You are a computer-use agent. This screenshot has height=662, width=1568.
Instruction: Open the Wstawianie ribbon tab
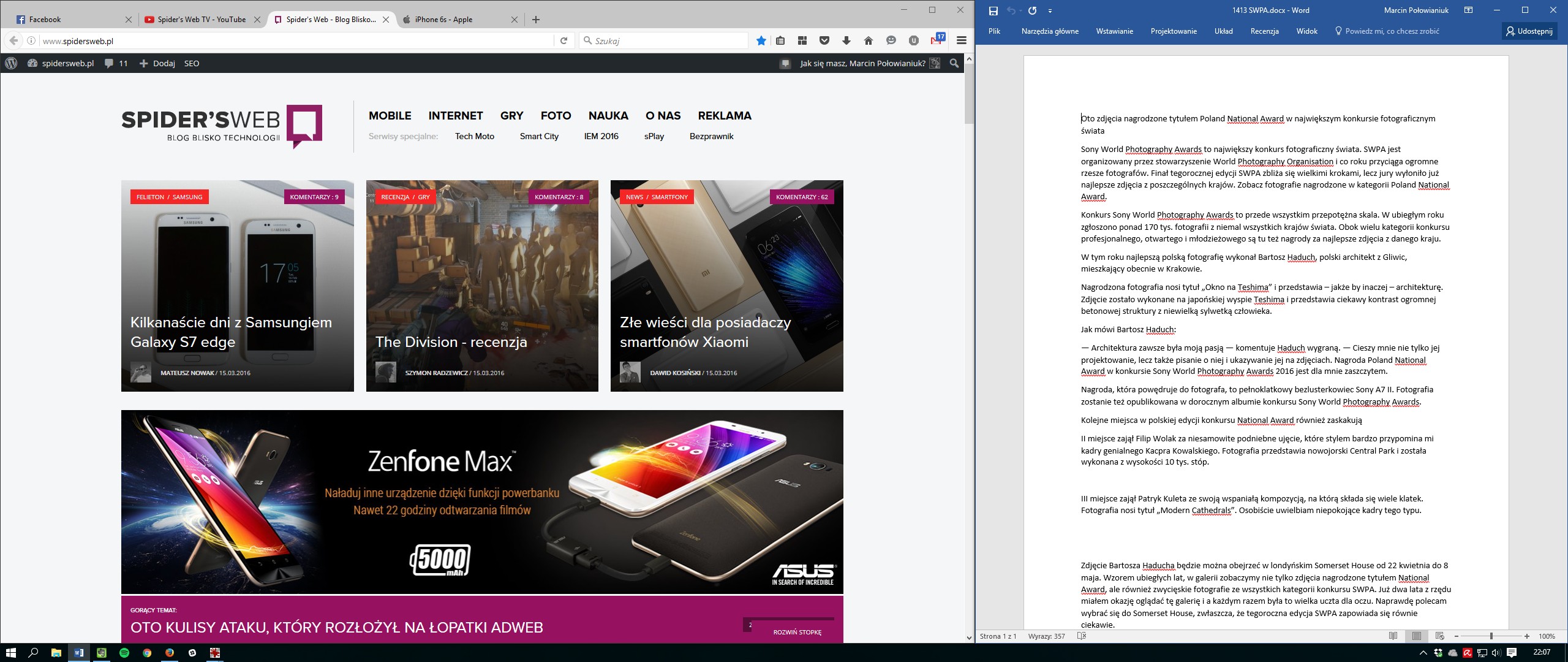coord(1114,31)
